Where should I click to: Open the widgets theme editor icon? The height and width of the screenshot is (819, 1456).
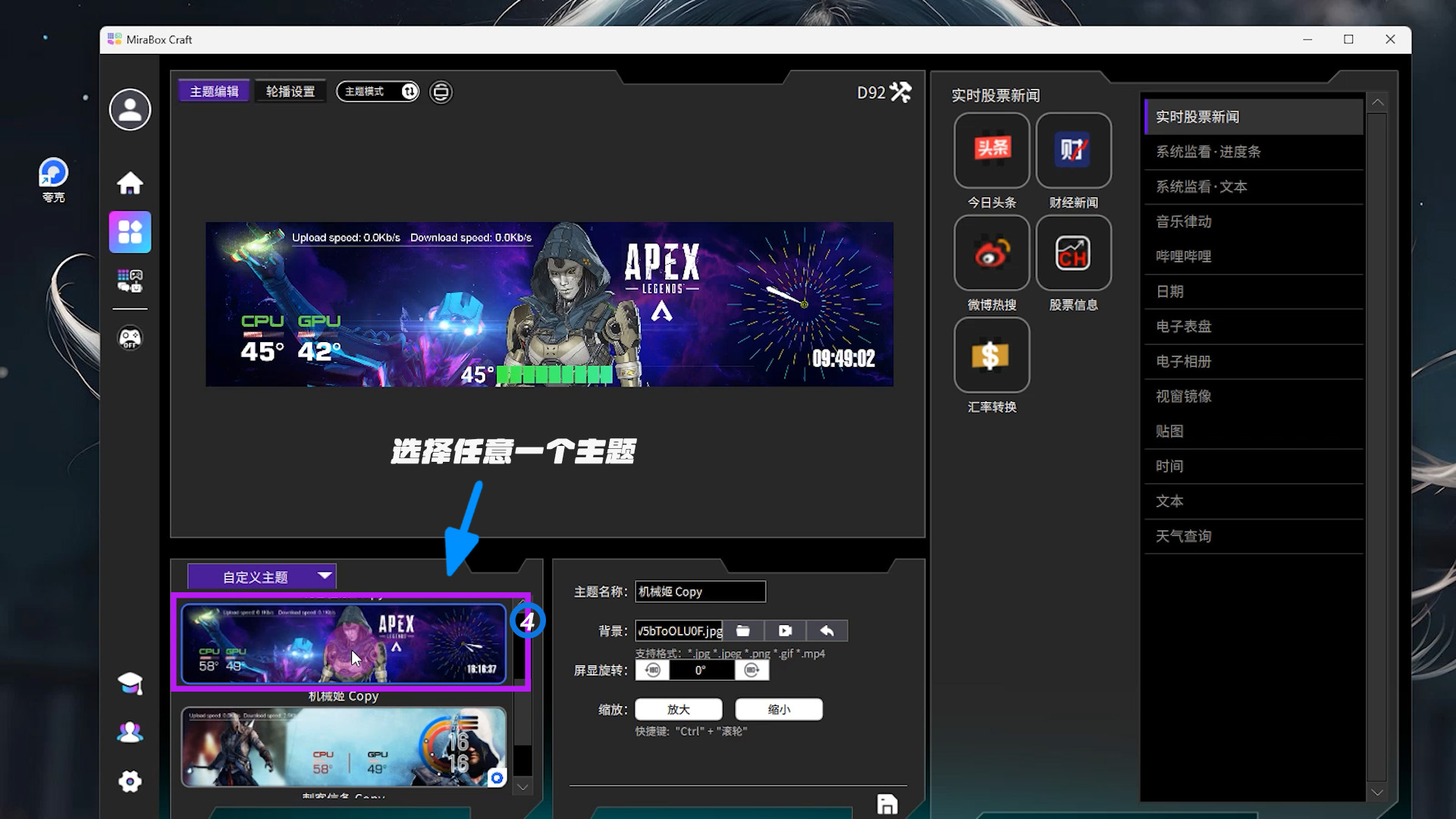[130, 232]
